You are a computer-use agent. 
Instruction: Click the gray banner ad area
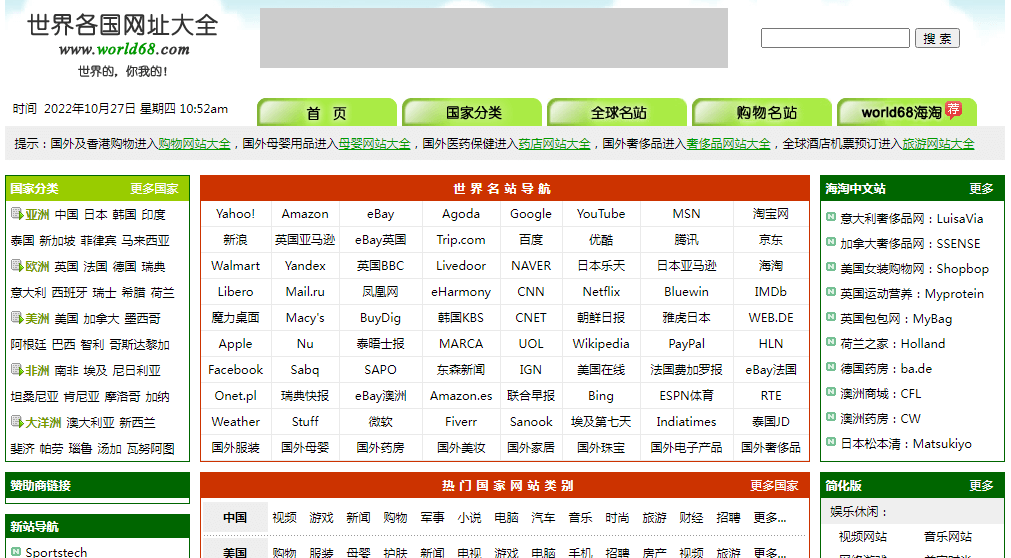[494, 38]
